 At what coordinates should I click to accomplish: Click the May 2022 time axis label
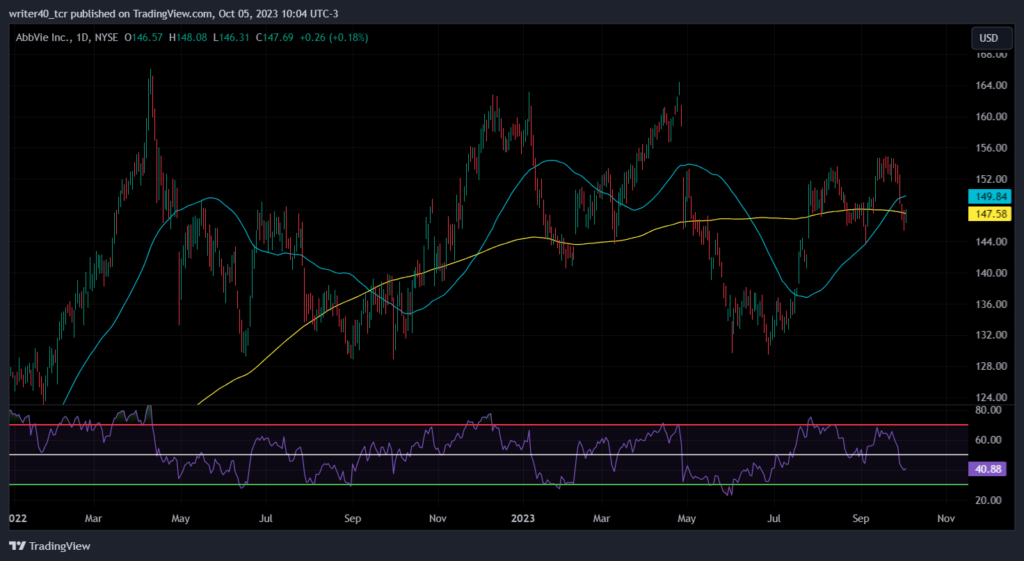click(180, 519)
